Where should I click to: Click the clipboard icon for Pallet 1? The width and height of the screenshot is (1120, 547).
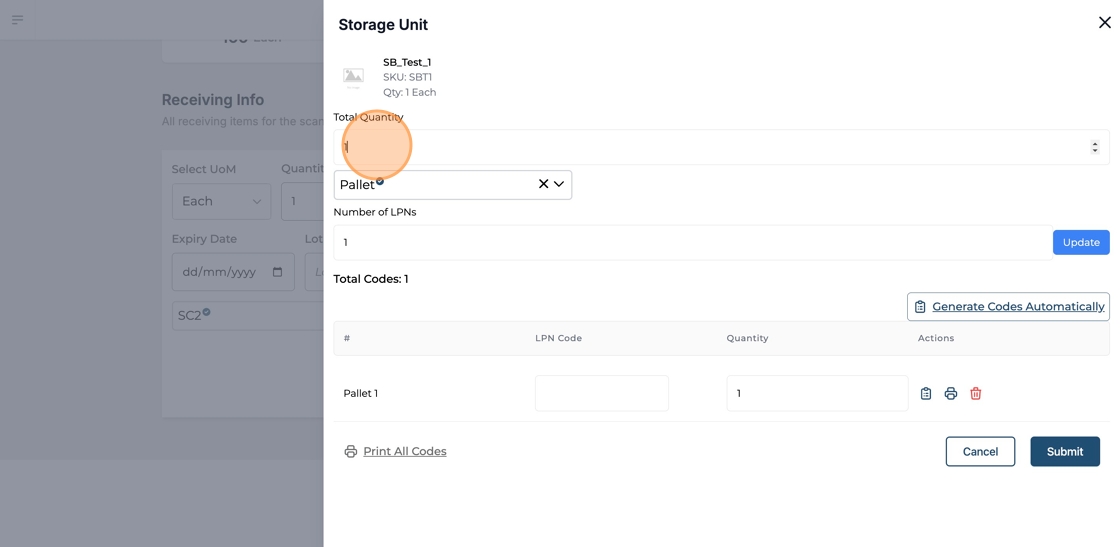coord(925,394)
